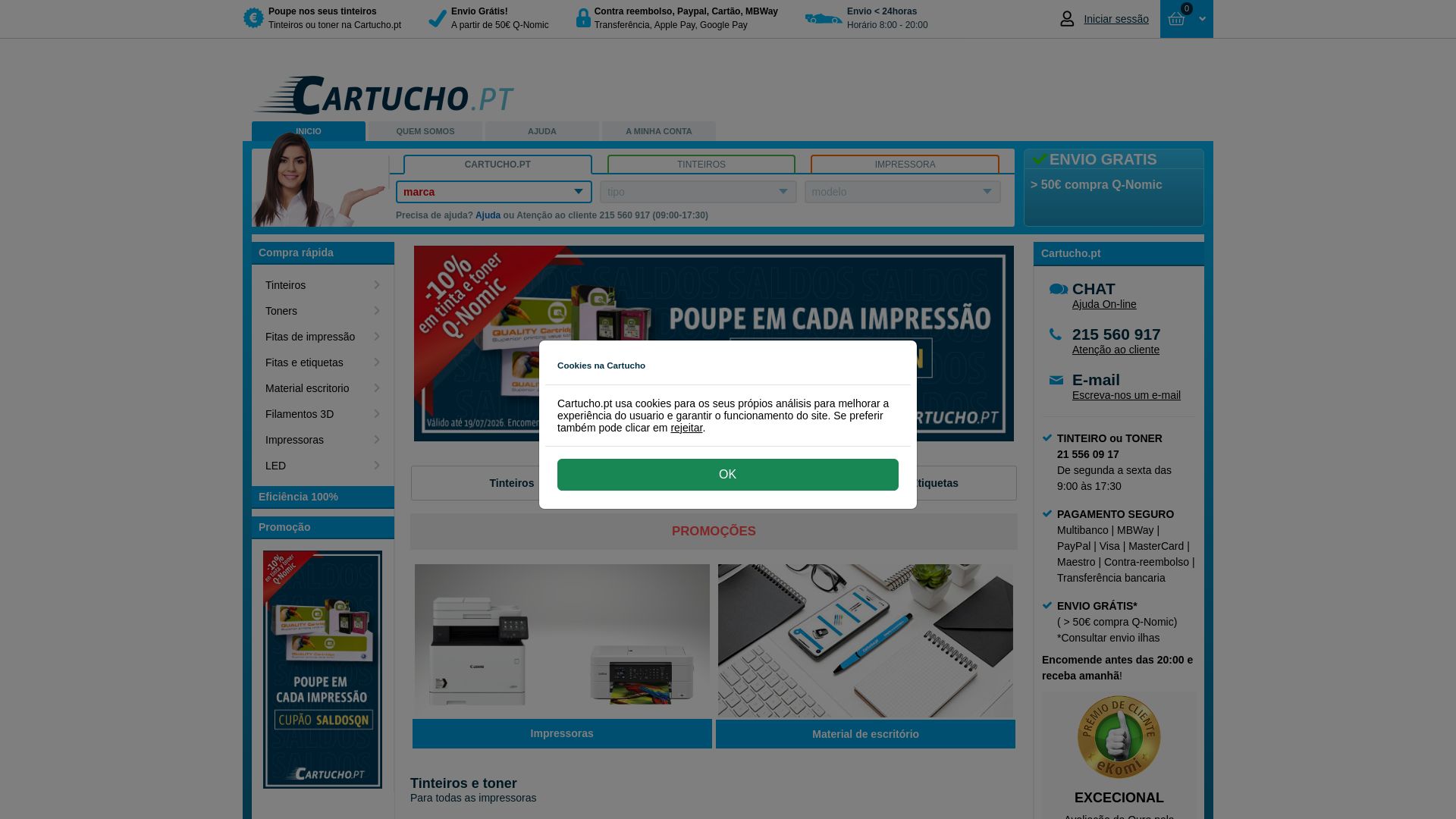
Task: Click the checkmark icon beside Envio Grátis
Action: pos(438,18)
